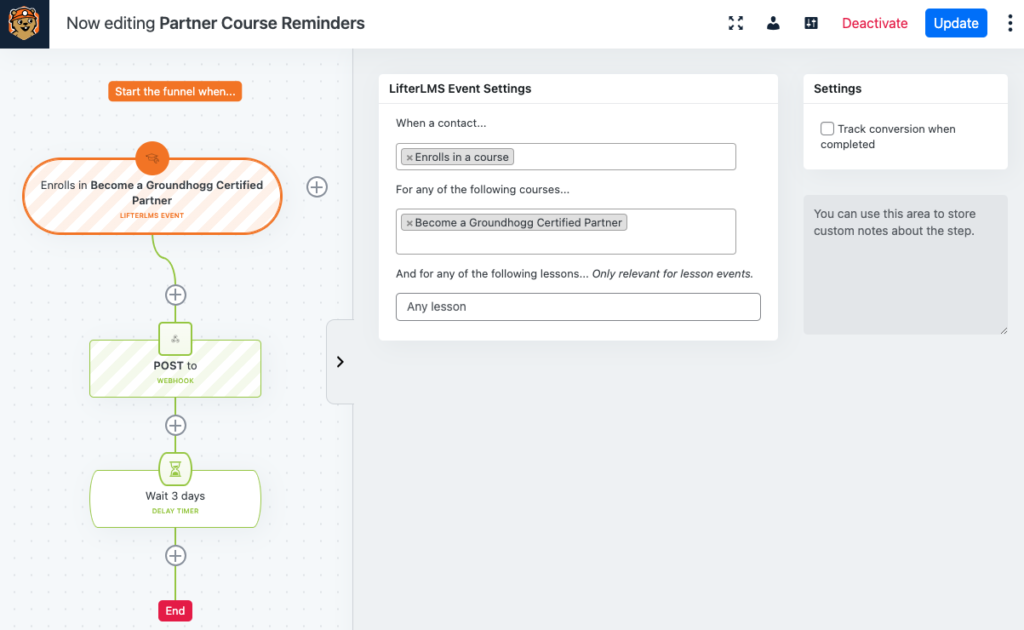Click the hourglass delay timer icon

pyautogui.click(x=175, y=469)
